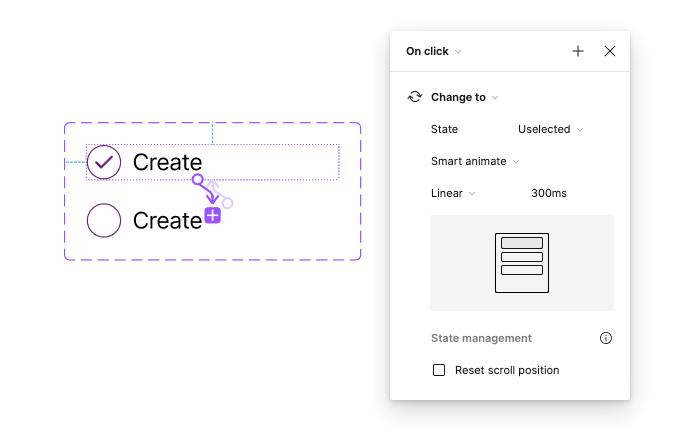Click the checked circle checkmark icon

pyautogui.click(x=104, y=162)
